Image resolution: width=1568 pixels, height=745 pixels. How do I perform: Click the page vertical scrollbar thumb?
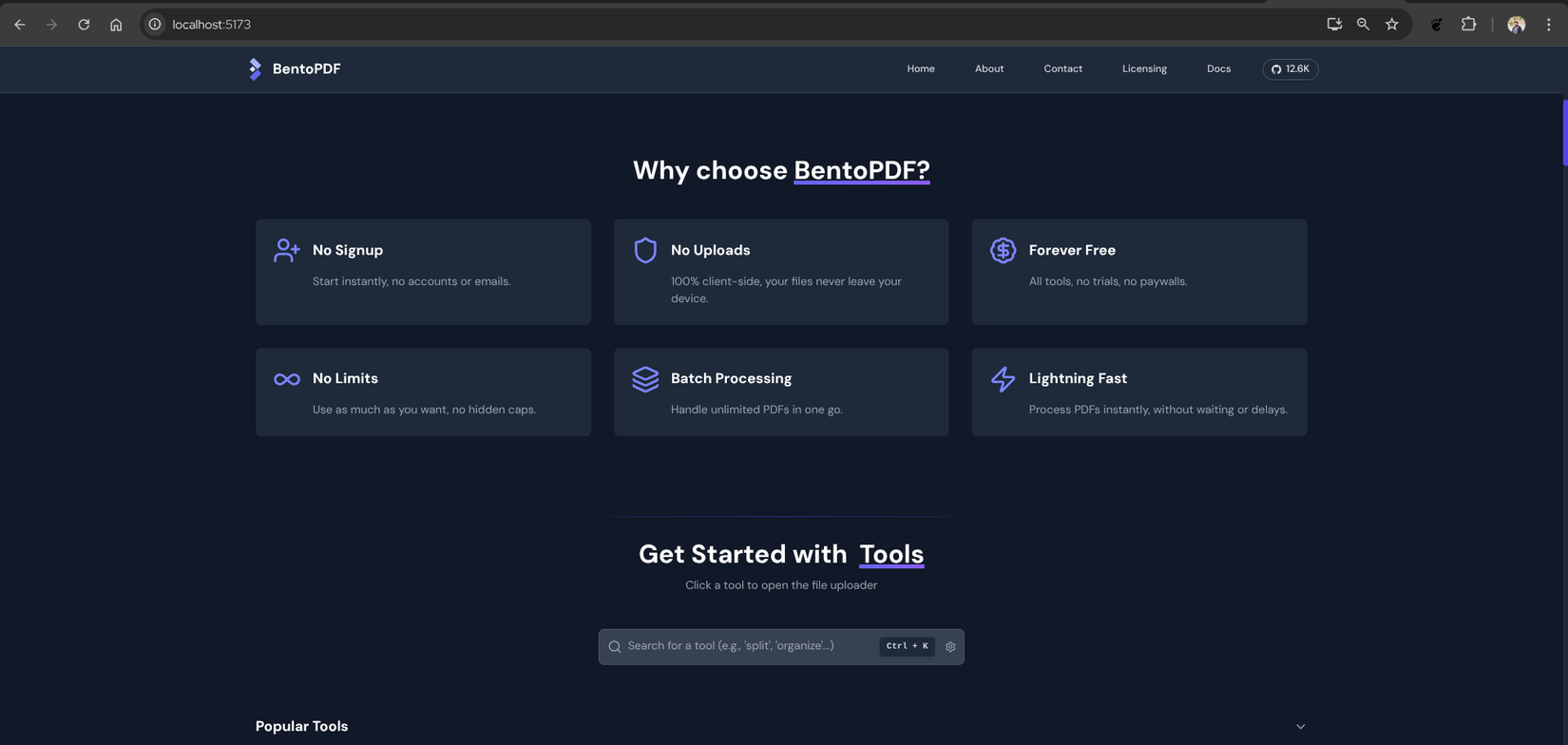point(1564,133)
